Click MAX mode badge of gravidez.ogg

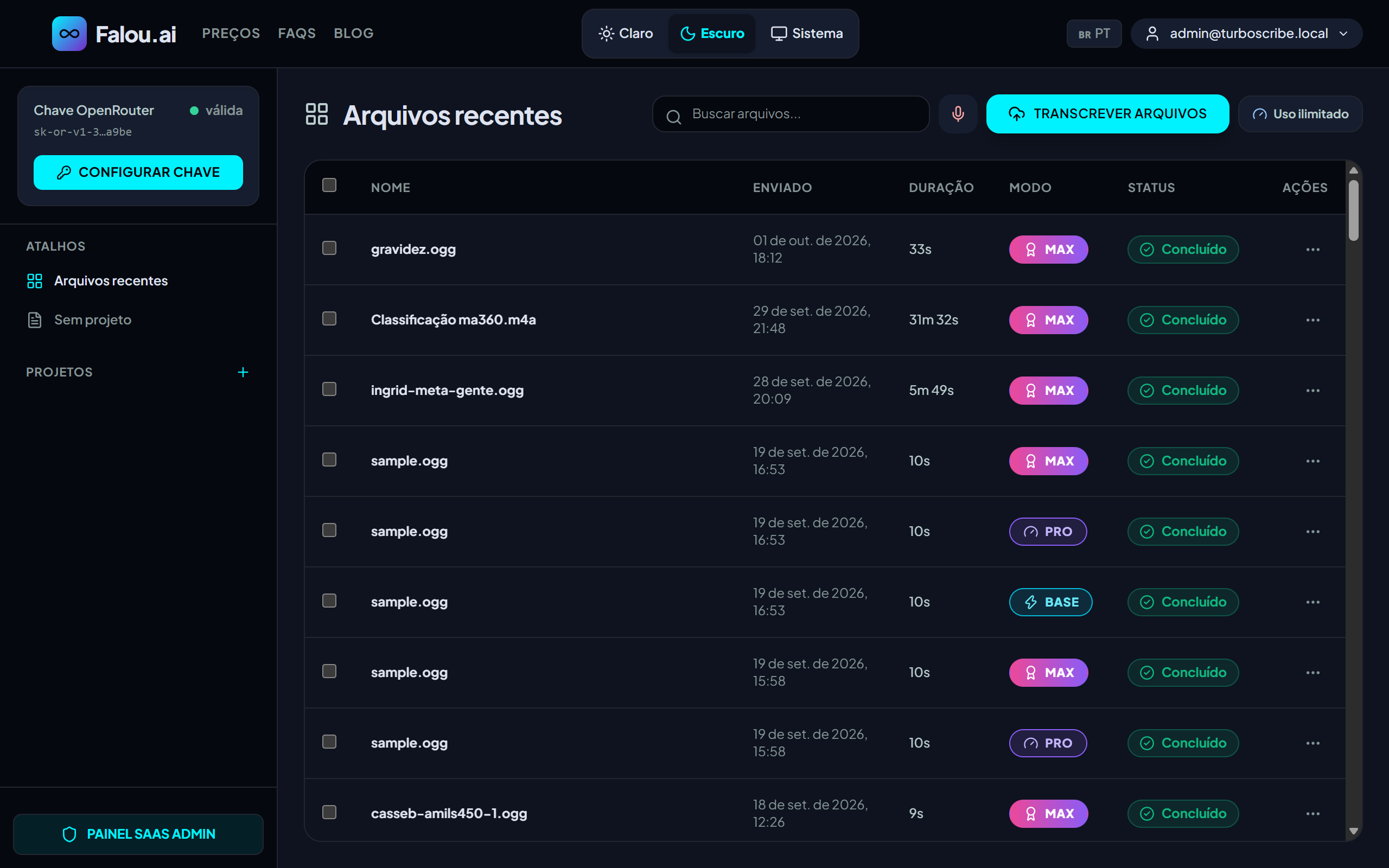[x=1048, y=249]
